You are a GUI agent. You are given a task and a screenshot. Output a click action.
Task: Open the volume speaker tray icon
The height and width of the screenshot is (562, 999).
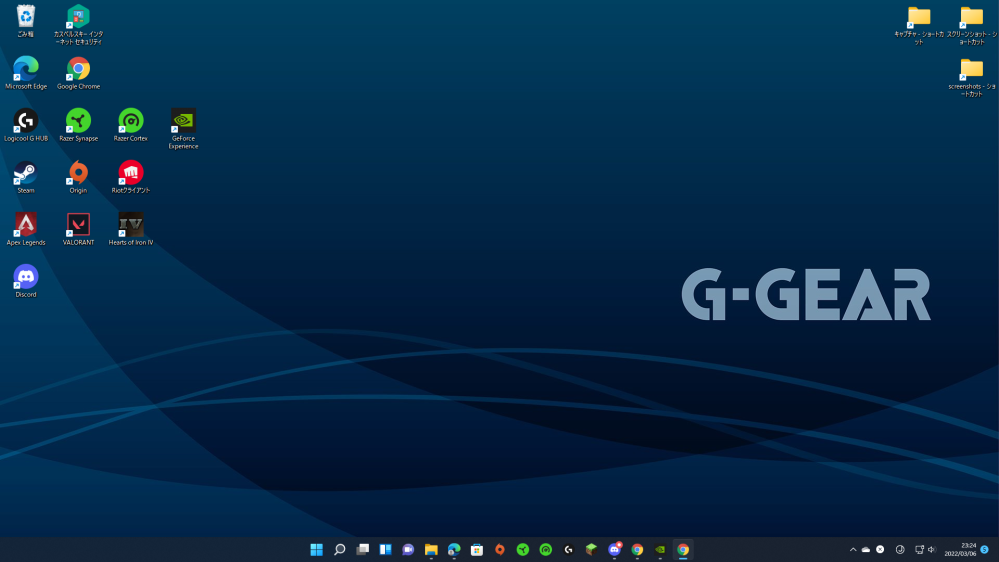coord(931,549)
